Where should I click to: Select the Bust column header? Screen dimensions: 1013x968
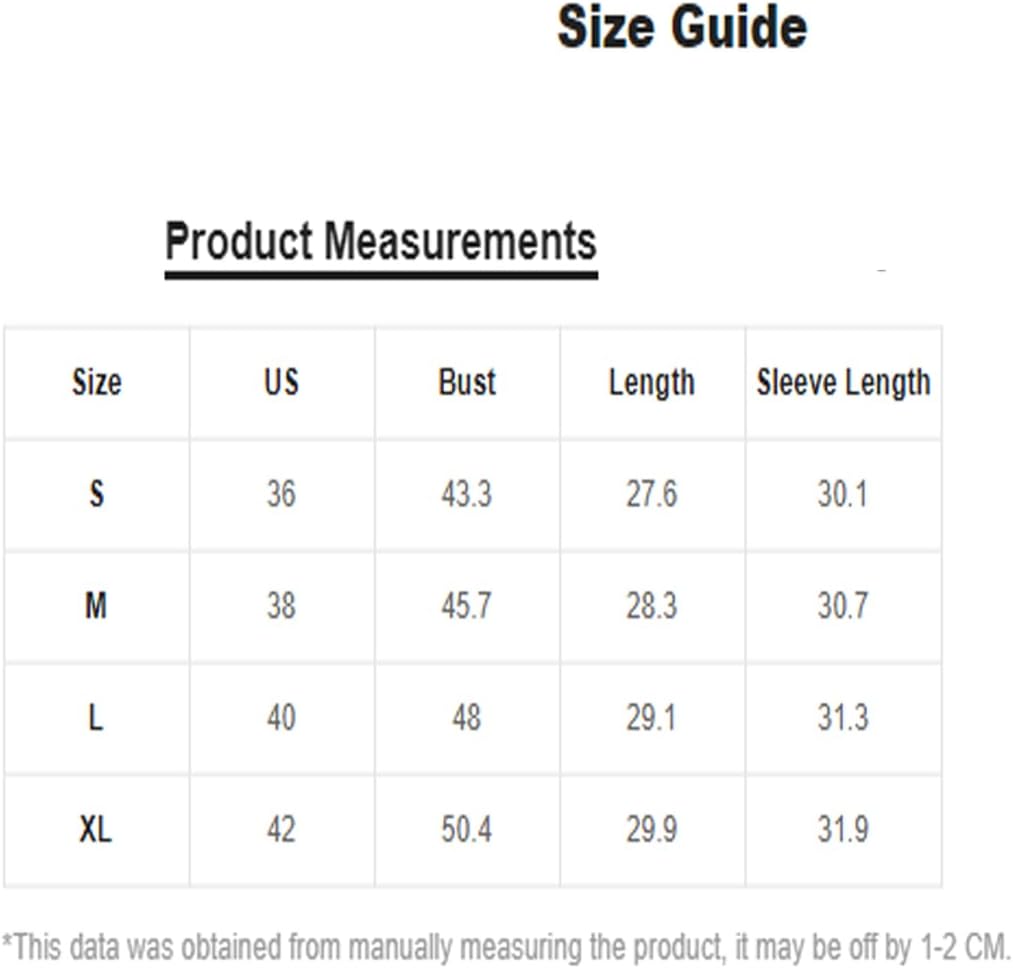point(466,382)
